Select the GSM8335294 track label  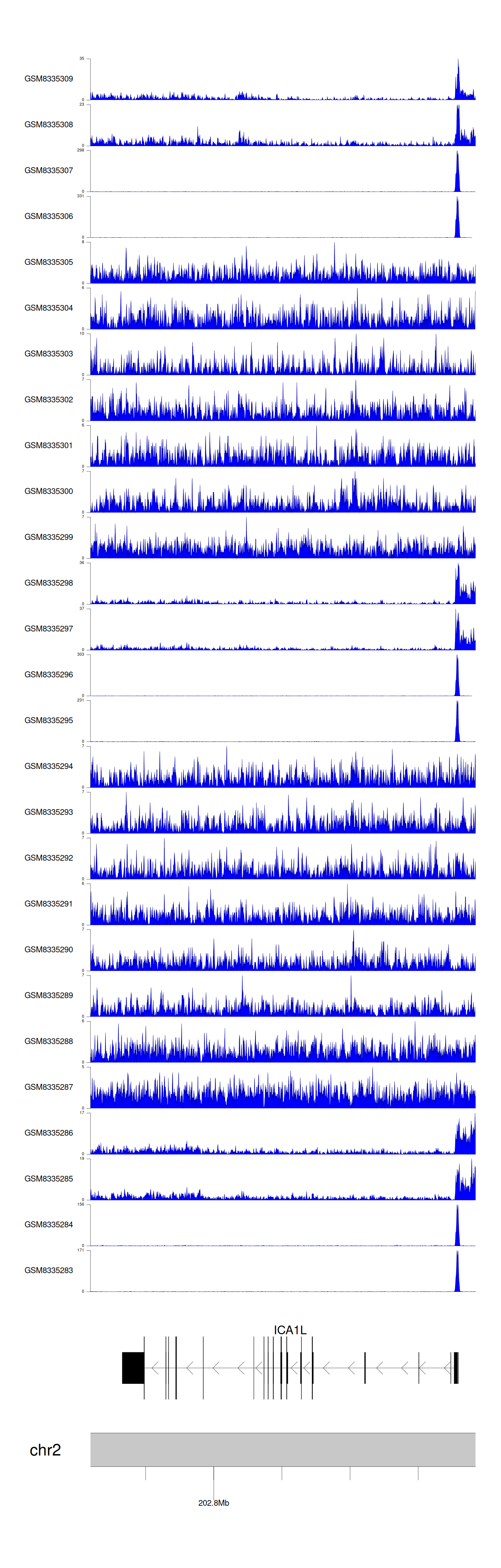49,766
